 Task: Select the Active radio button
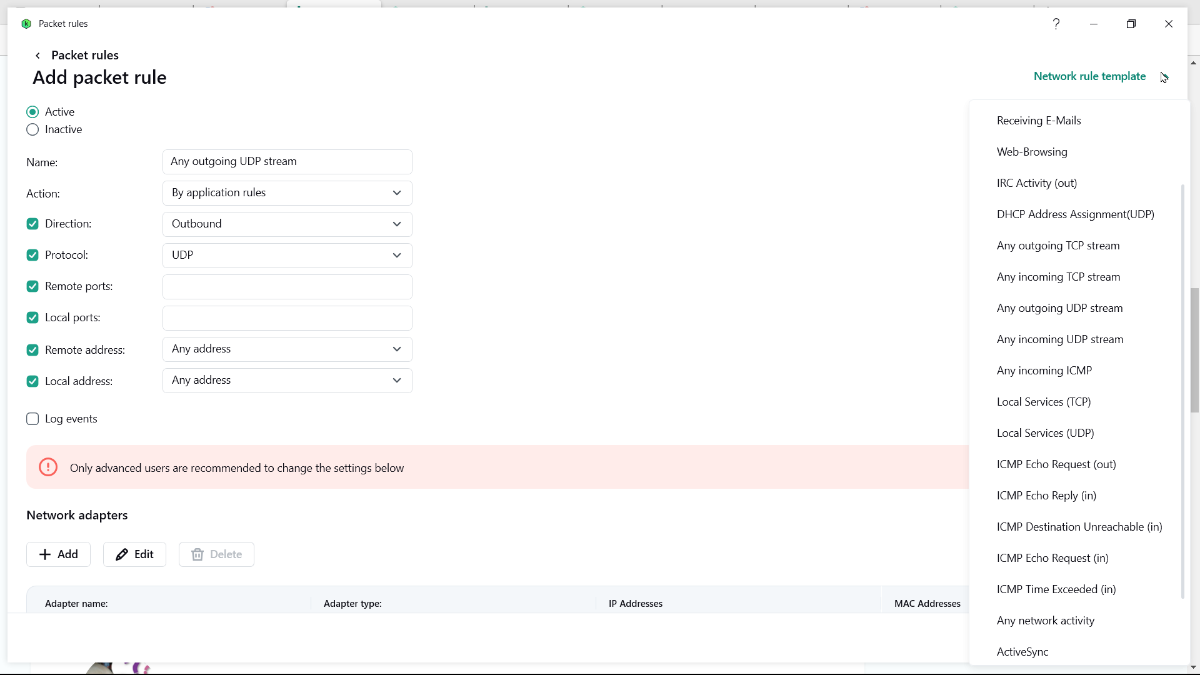click(x=33, y=112)
